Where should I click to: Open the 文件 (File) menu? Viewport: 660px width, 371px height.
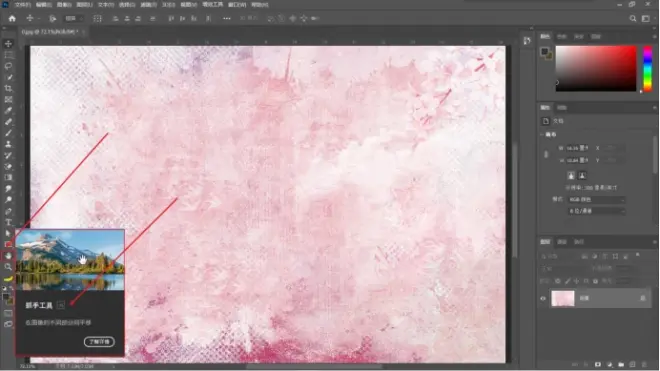click(x=22, y=5)
